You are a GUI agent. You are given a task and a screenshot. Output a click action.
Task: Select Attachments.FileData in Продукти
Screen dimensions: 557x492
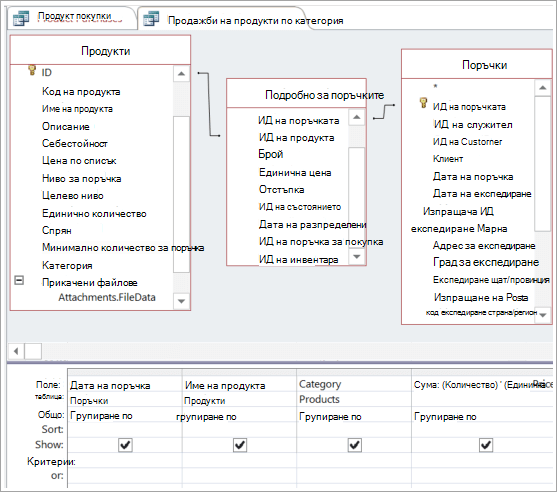click(x=107, y=297)
